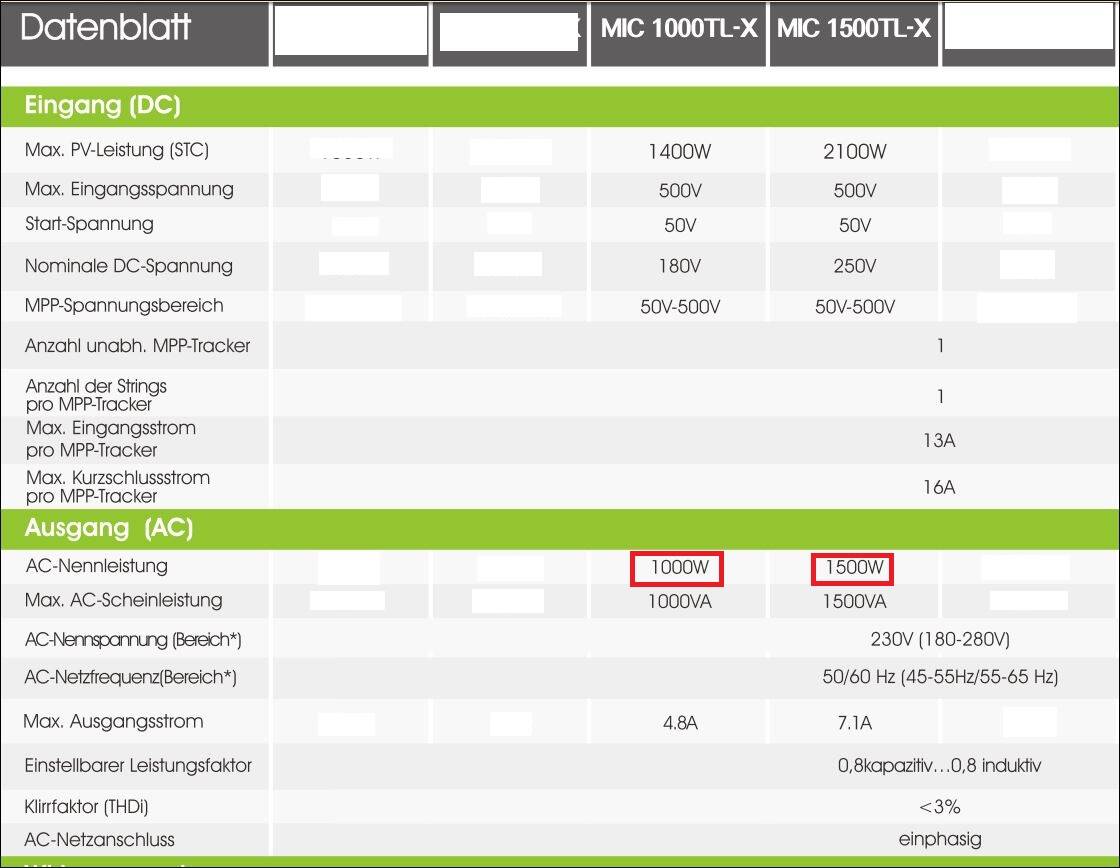Click the Eingang (DC) section heading
This screenshot has width=1120, height=868.
point(103,106)
